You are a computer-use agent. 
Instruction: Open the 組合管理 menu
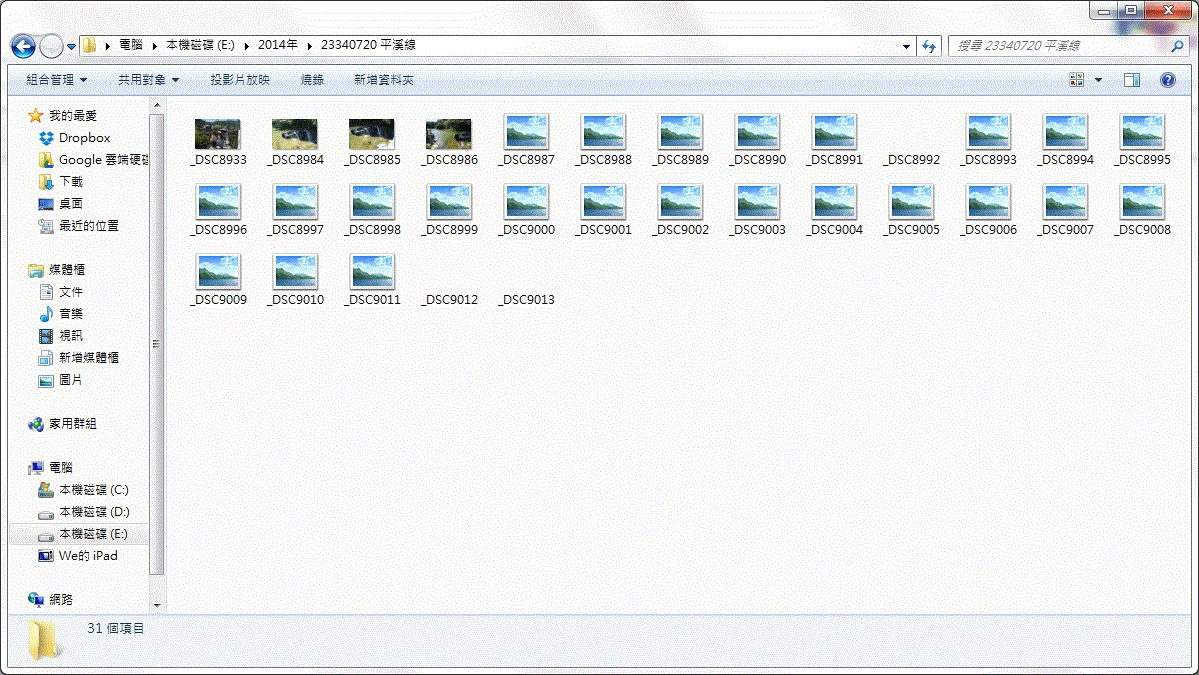[57, 80]
